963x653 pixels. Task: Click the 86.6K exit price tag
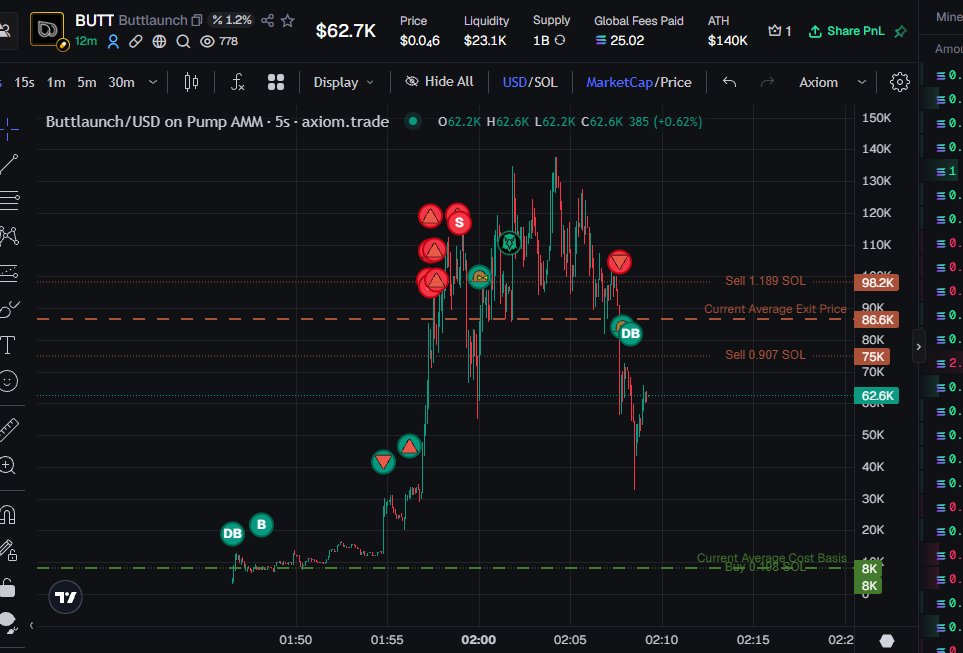click(877, 319)
